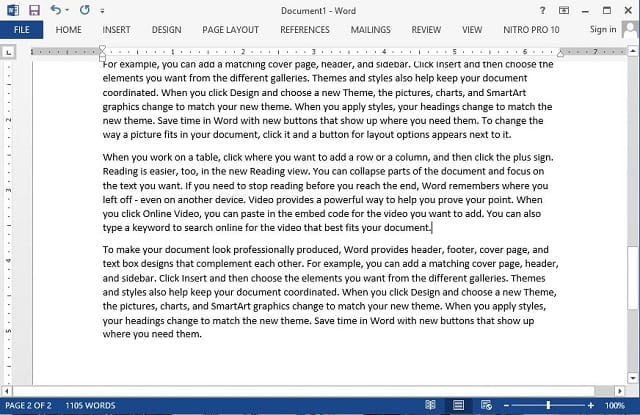Click the zoom in plus button

591,406
